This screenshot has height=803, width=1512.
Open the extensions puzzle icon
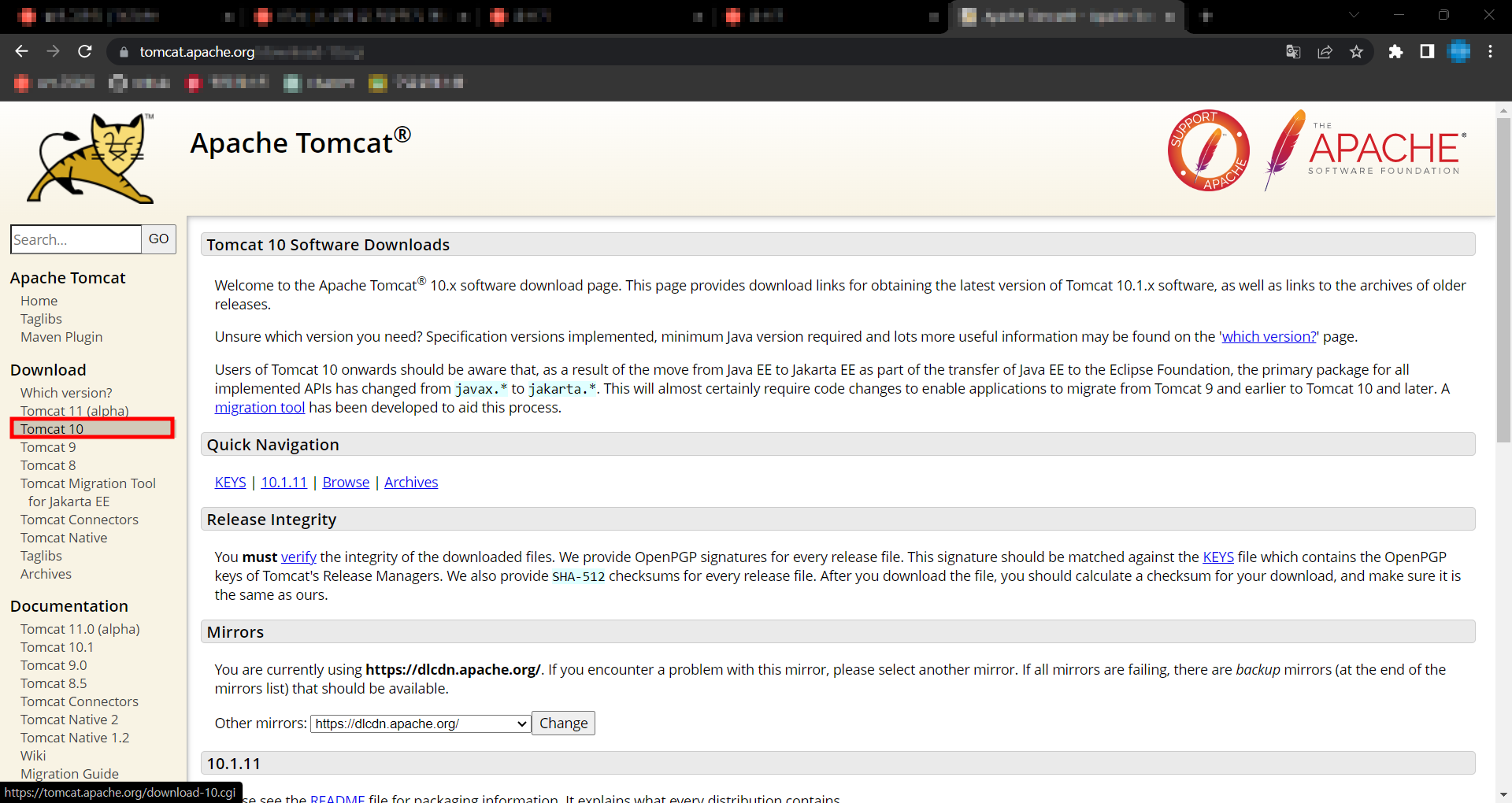point(1395,52)
